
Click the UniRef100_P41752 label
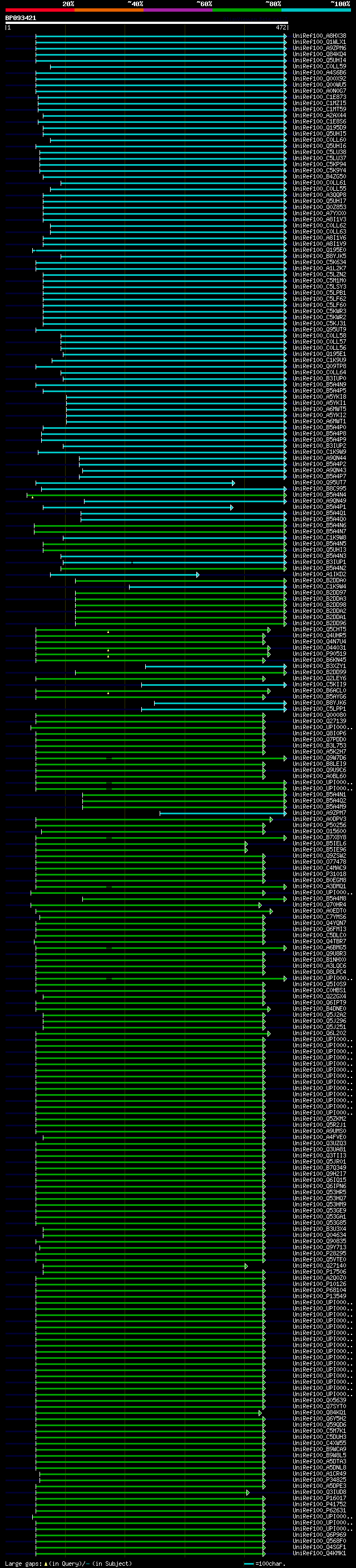coord(319,1504)
